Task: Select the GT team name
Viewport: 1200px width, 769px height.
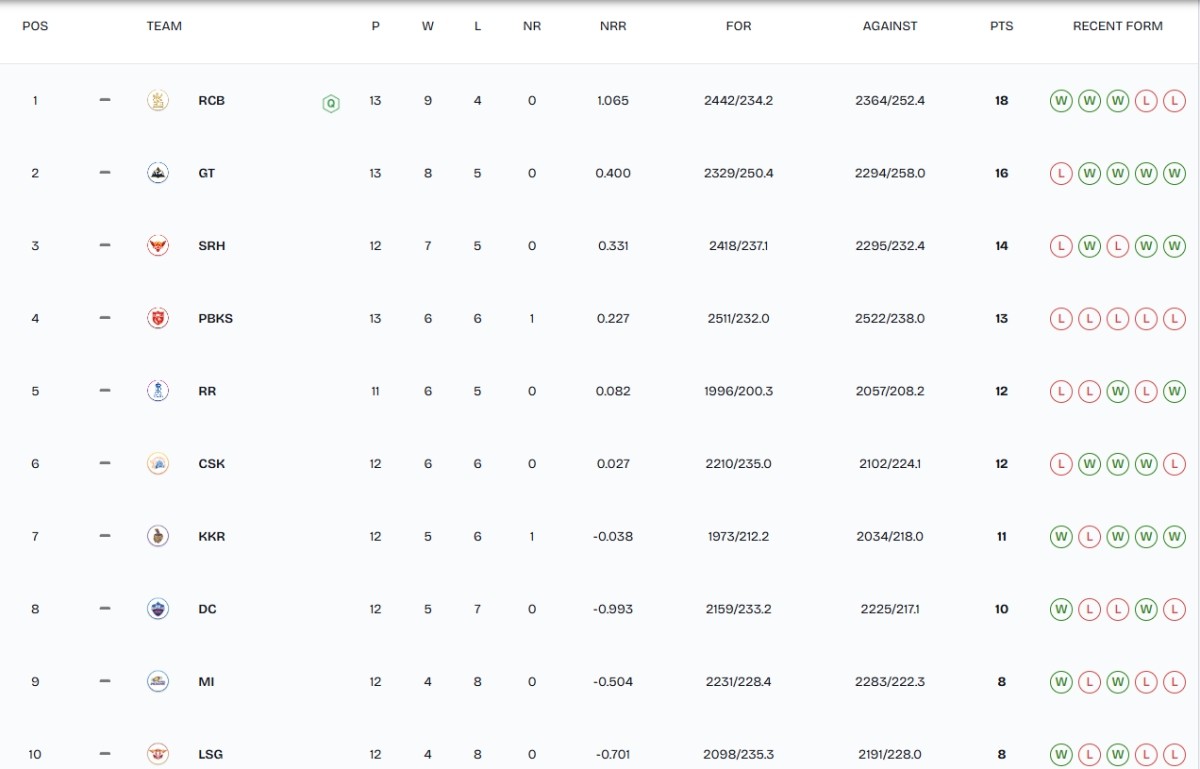Action: 206,173
